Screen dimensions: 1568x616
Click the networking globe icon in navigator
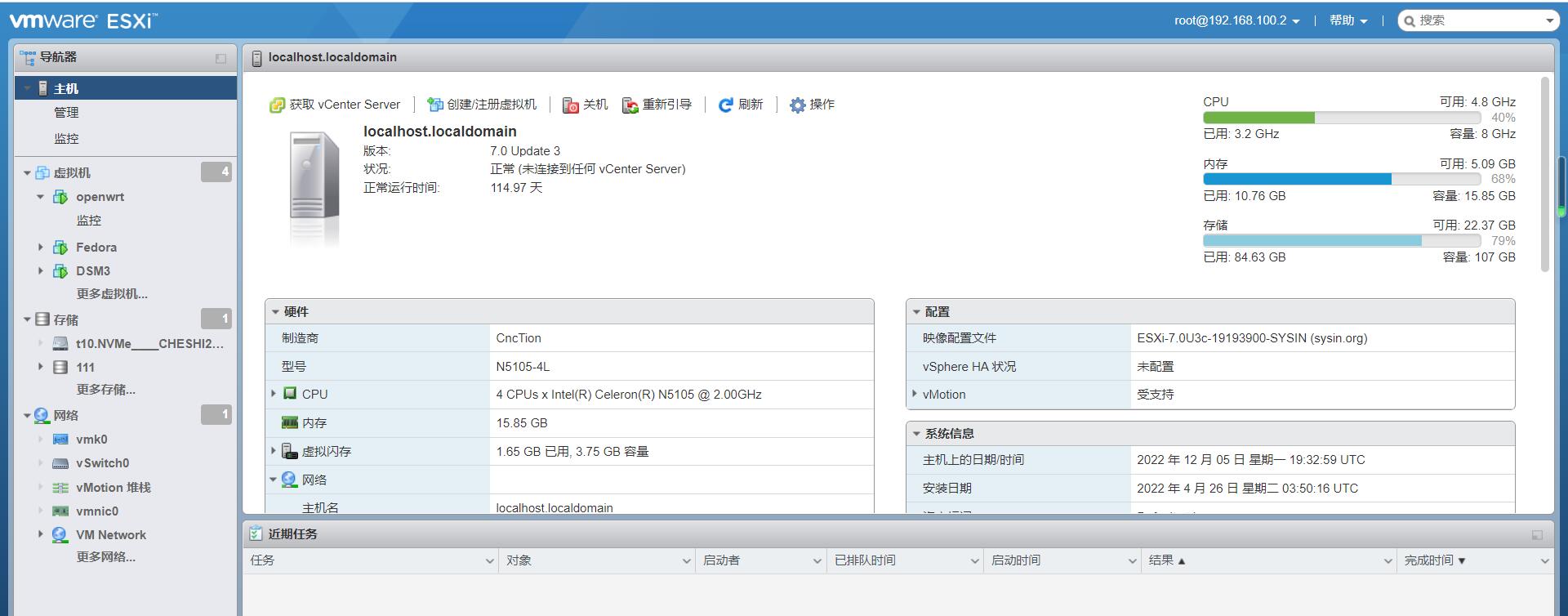[42, 416]
